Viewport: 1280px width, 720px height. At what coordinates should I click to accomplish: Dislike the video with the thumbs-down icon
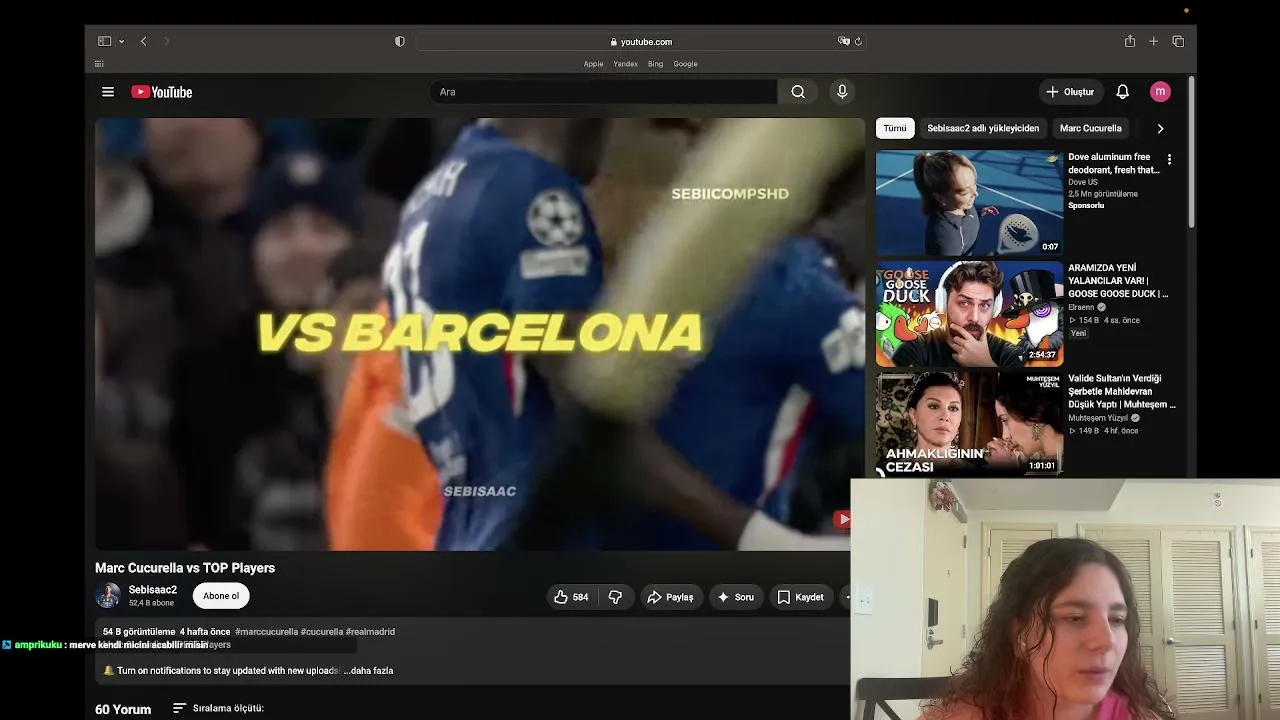tap(615, 597)
